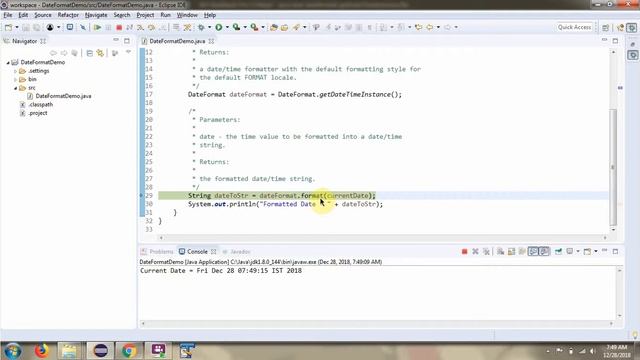Viewport: 640px width, 360px height.
Task: Select the DateFormatDemo.java editor tab
Action: (x=177, y=41)
